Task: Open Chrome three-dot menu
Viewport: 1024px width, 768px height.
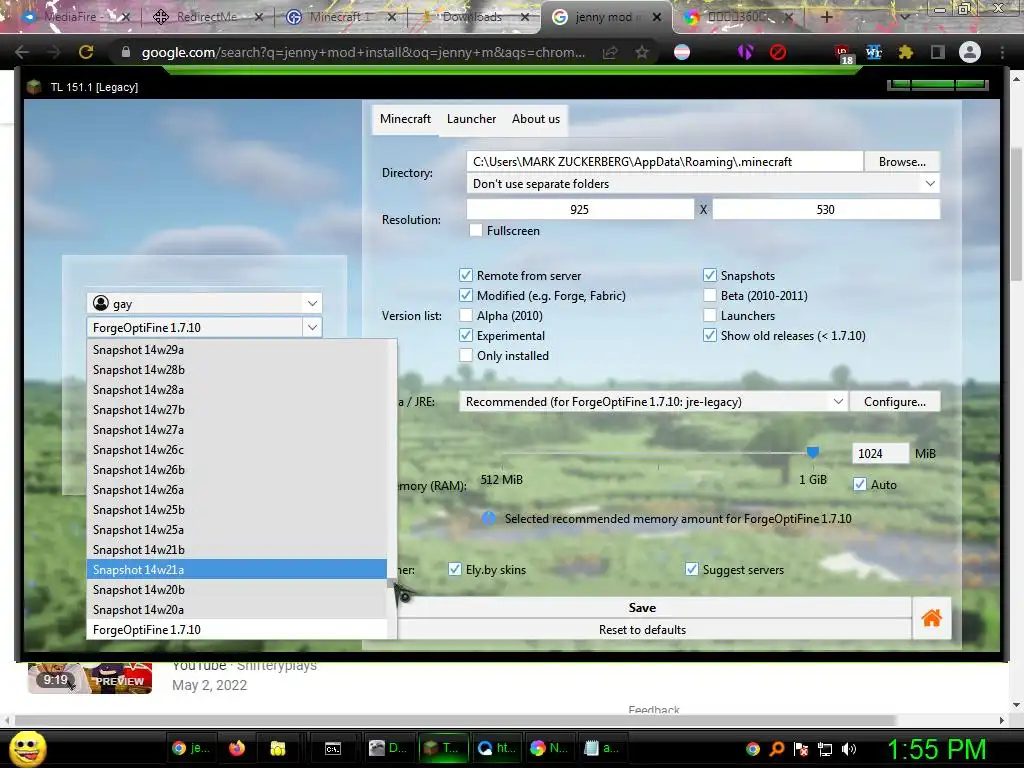Action: [x=1002, y=52]
